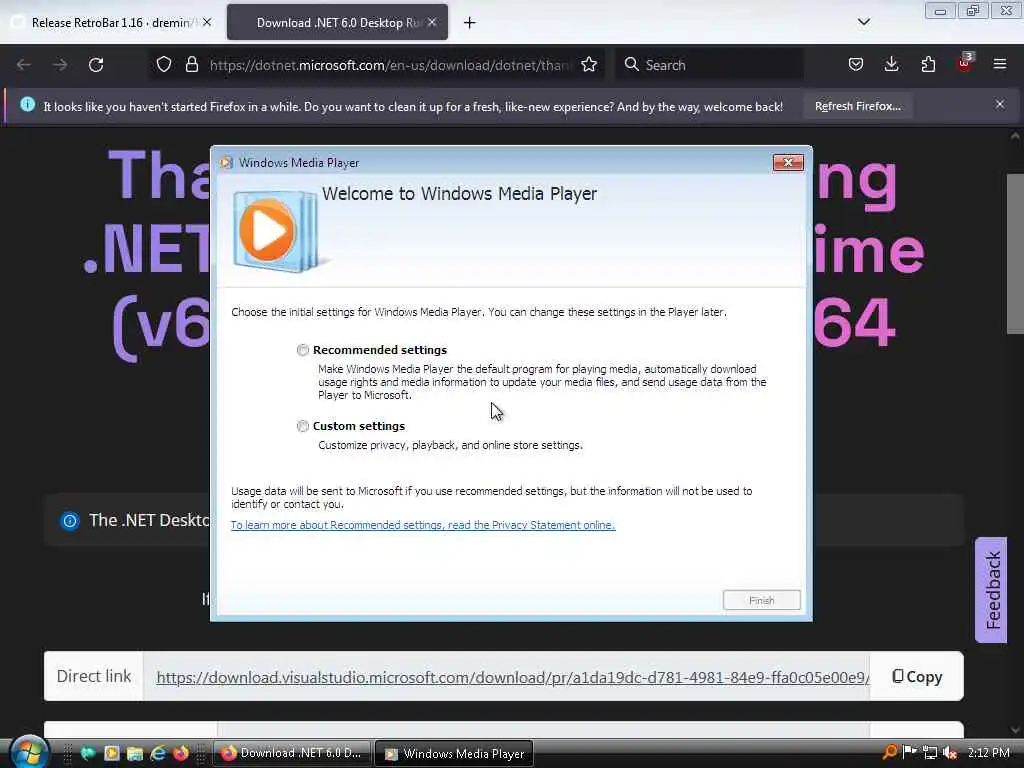This screenshot has height=768, width=1024.
Task: Copy the direct download link
Action: pyautogui.click(x=917, y=677)
